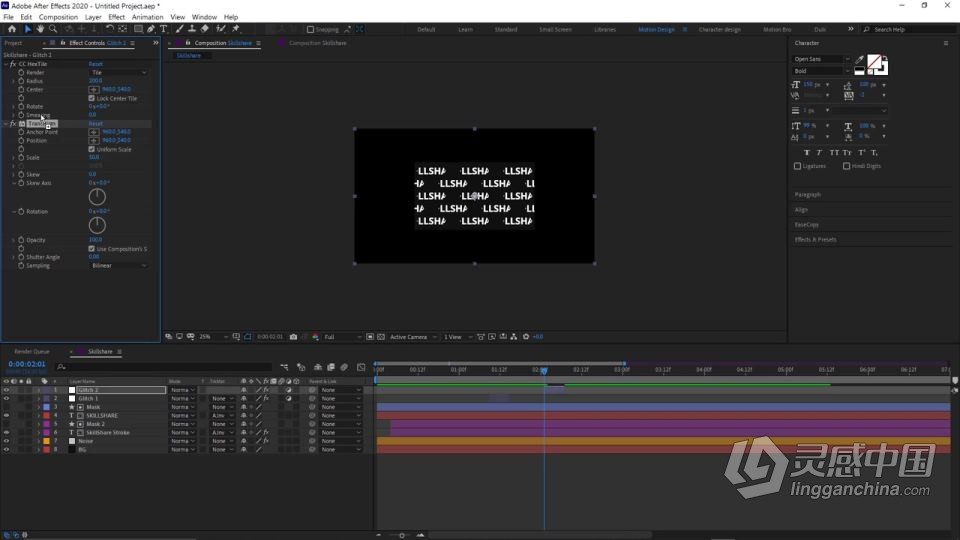Select the Hand tool in toolbar

click(x=40, y=29)
